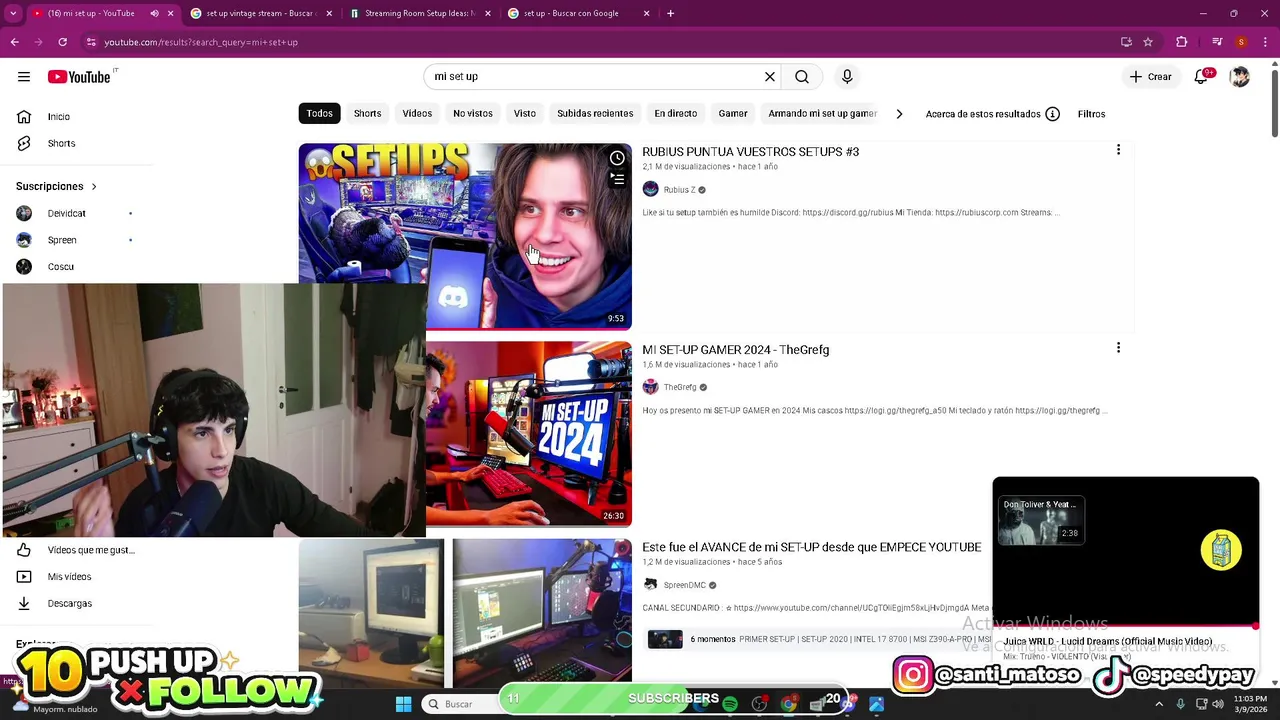This screenshot has height=720, width=1280.
Task: Open YouTube notifications bell
Action: click(x=1202, y=77)
